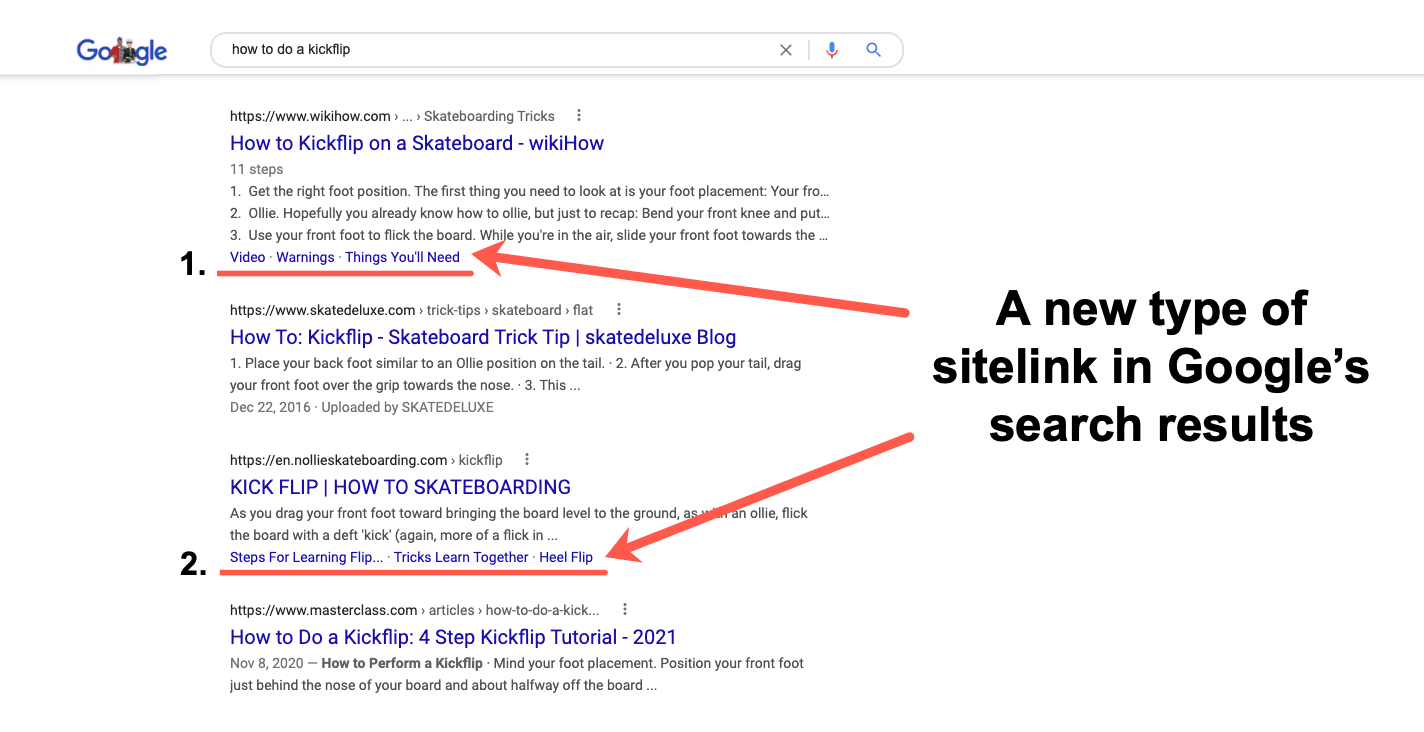Click the Google logo
The height and width of the screenshot is (732, 1424).
(x=121, y=50)
